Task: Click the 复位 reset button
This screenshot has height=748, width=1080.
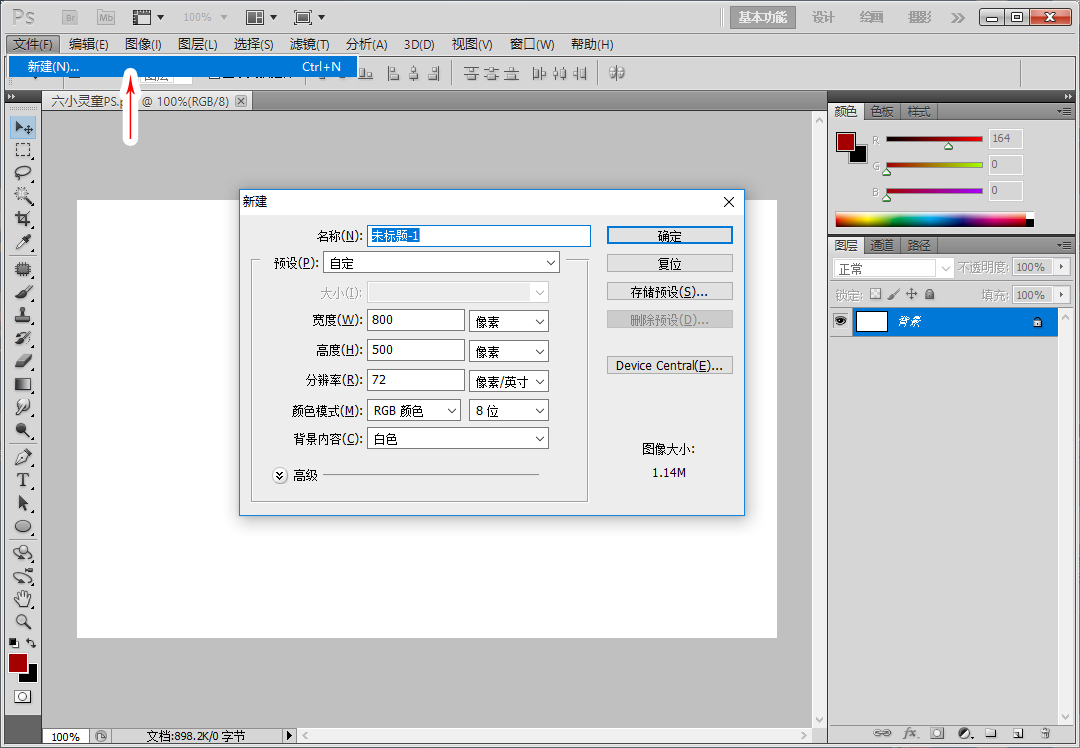Action: pyautogui.click(x=669, y=263)
